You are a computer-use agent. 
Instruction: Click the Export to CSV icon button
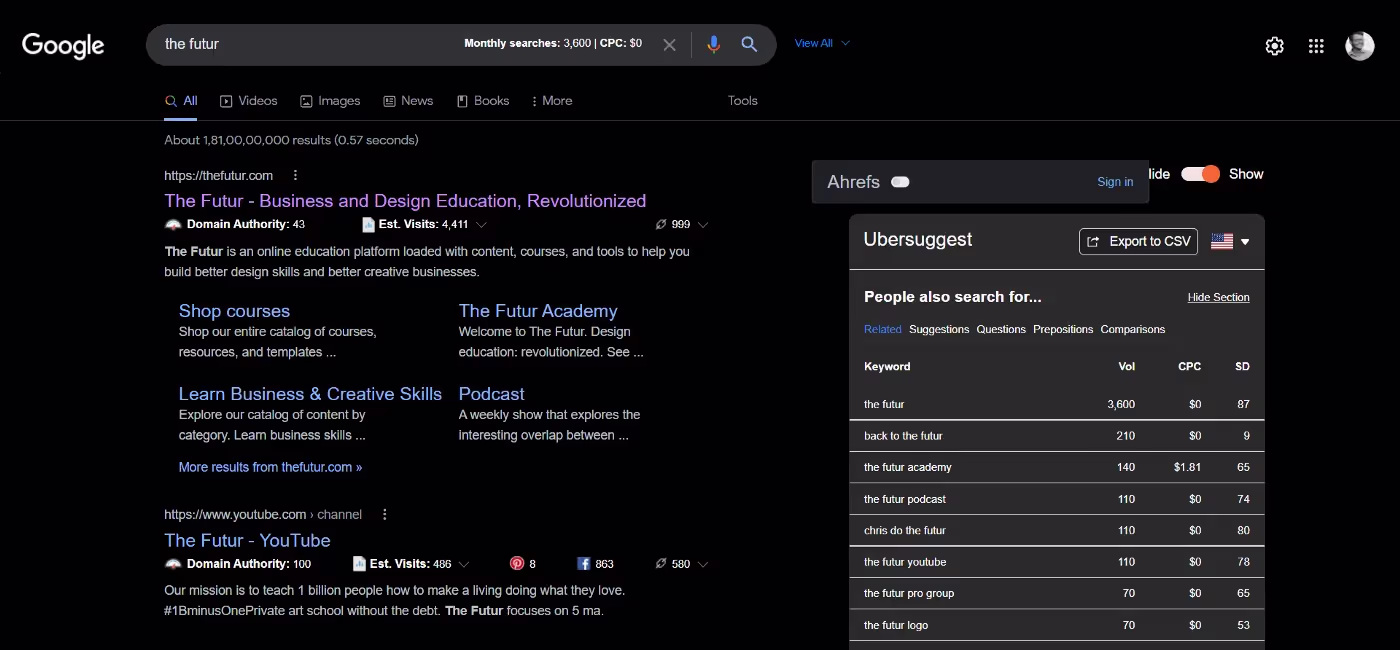[x=1138, y=241]
